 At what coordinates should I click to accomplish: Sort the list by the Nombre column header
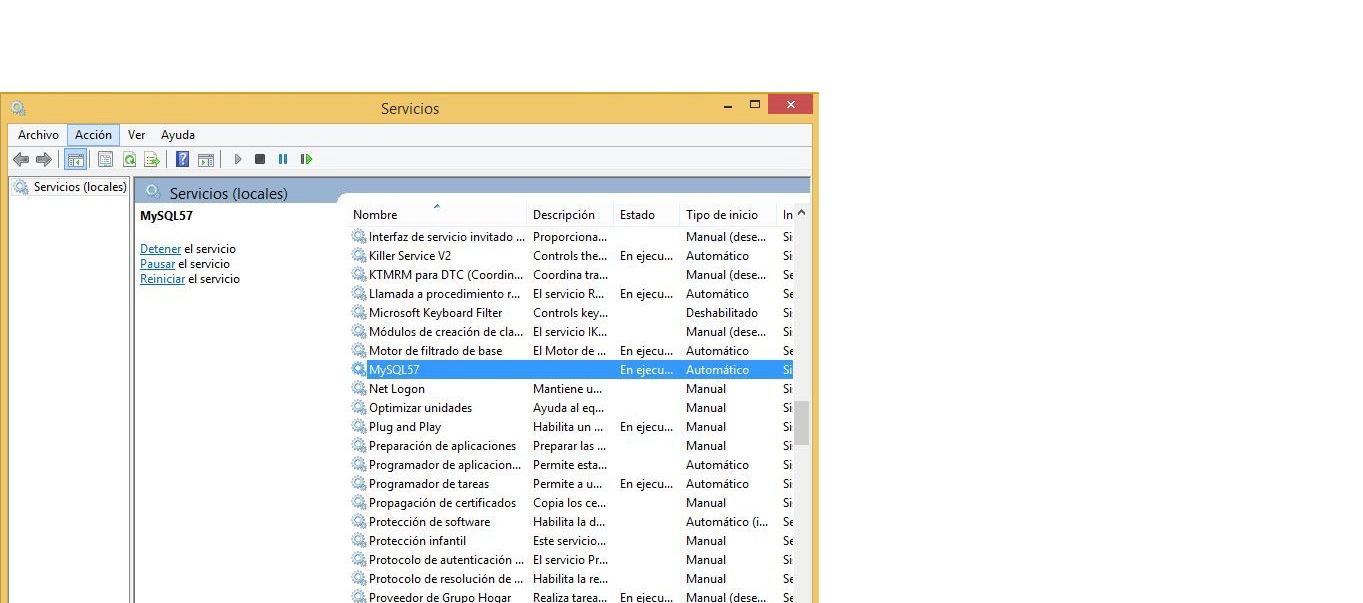(x=375, y=215)
